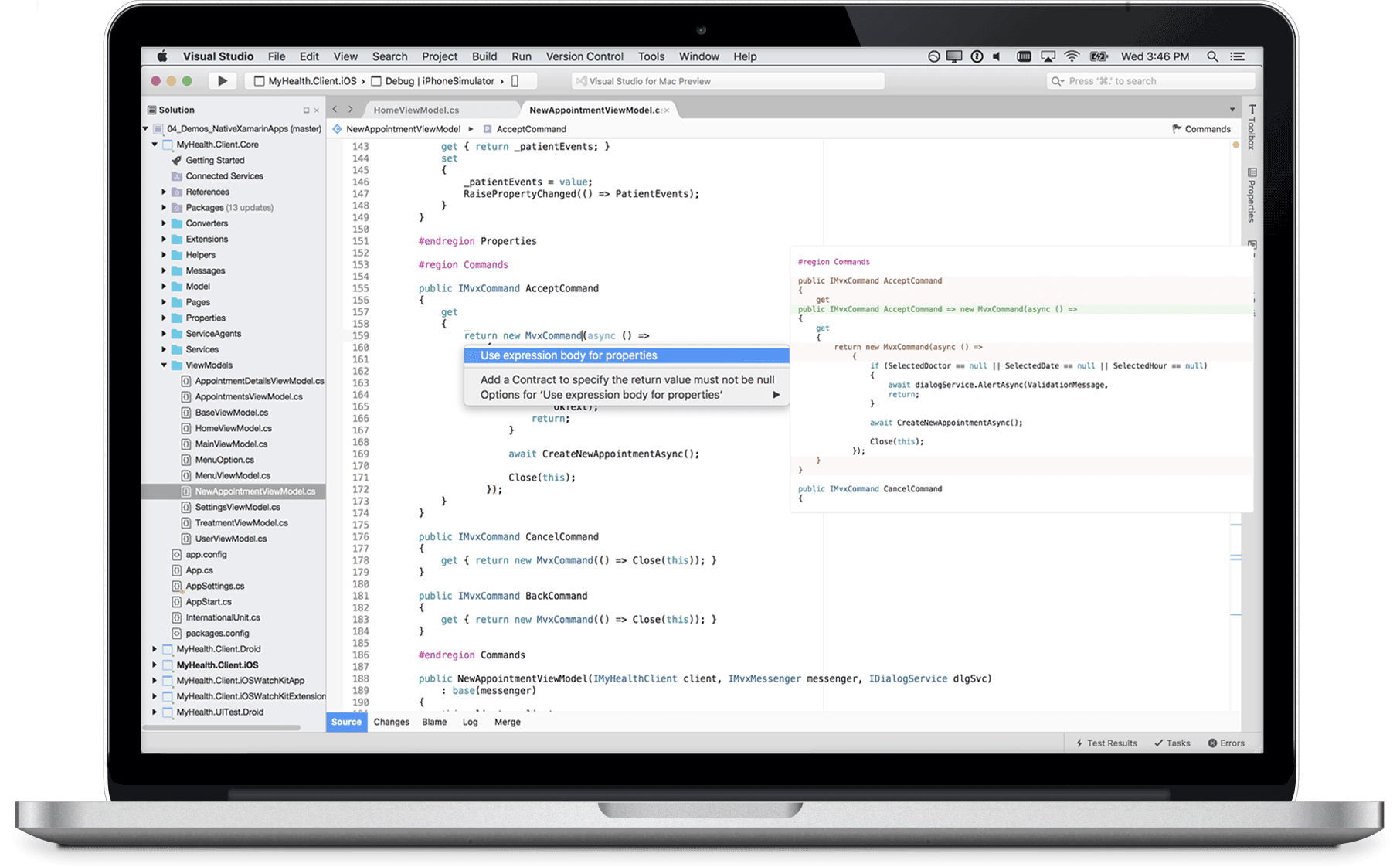Switch to the Changes view tab
Image resolution: width=1400 pixels, height=867 pixels.
(391, 722)
